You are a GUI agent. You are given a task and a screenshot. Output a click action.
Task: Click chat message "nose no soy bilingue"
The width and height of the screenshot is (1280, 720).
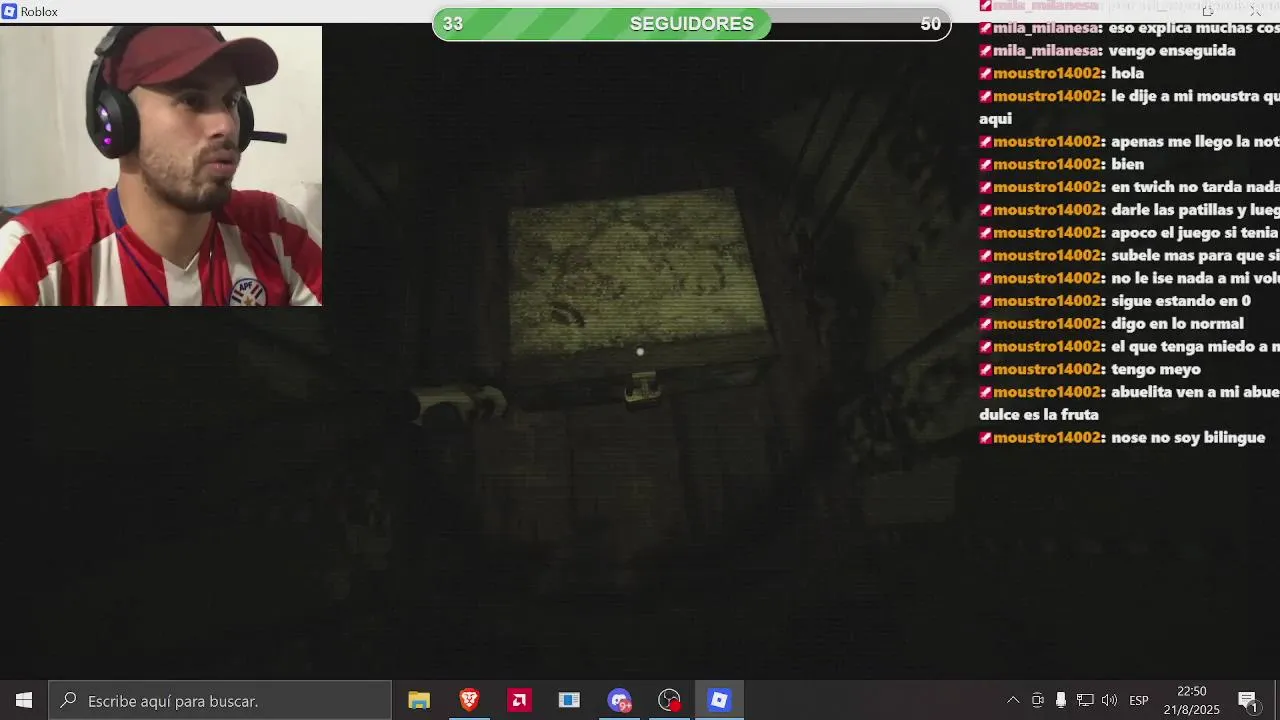point(1188,437)
